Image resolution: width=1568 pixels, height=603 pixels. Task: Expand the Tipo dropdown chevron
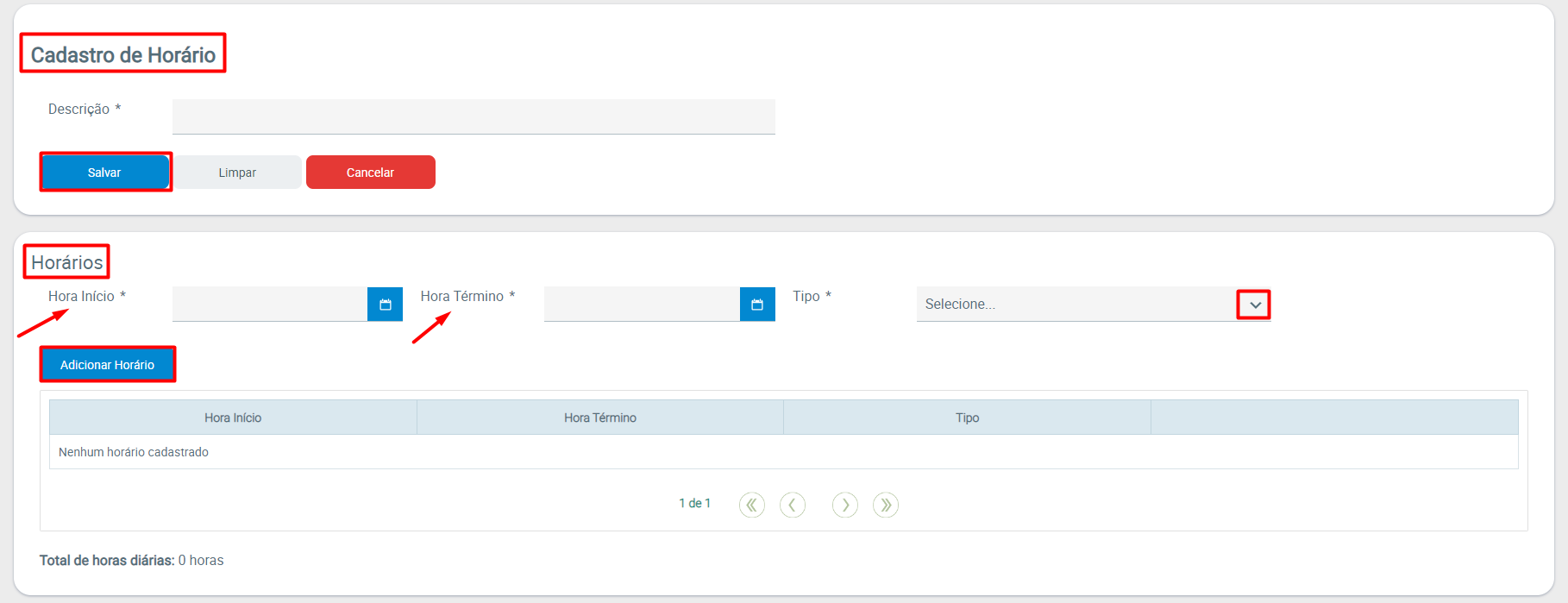[1254, 305]
